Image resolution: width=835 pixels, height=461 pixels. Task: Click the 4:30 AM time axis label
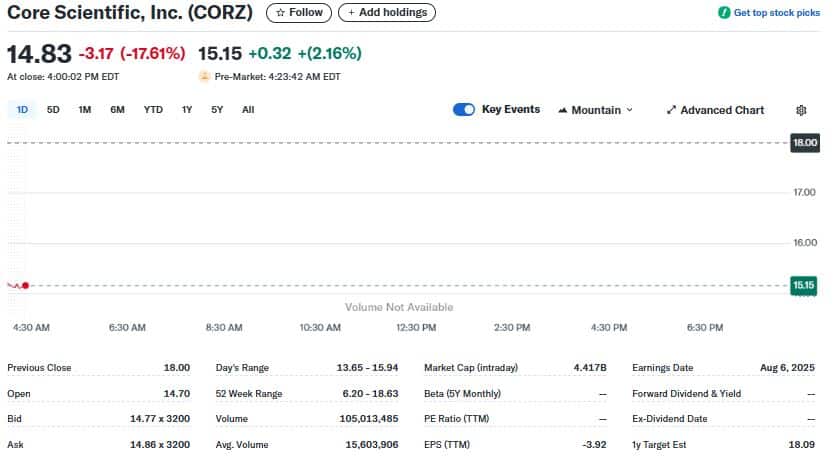(31, 328)
